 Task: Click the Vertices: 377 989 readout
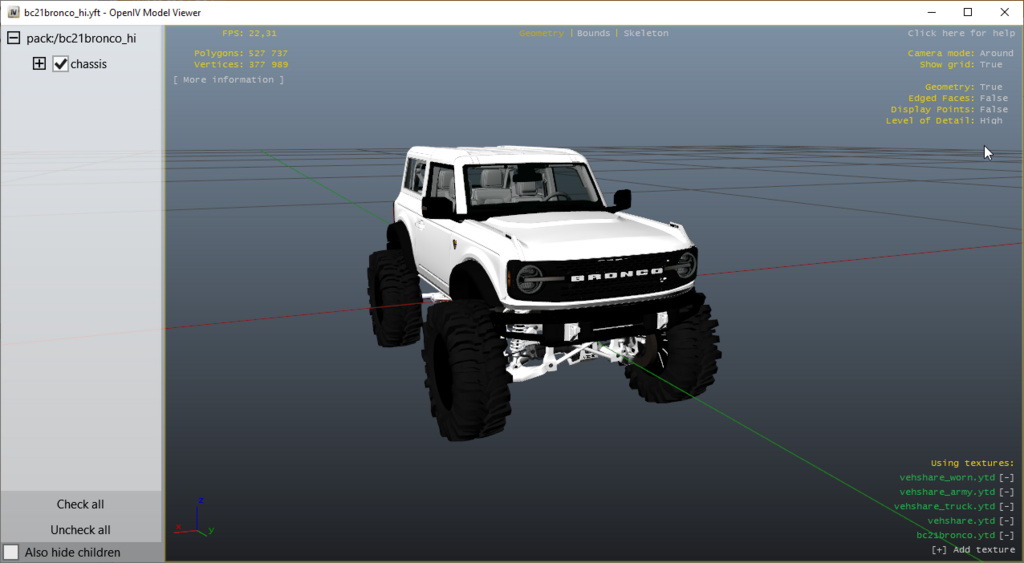[x=240, y=65]
